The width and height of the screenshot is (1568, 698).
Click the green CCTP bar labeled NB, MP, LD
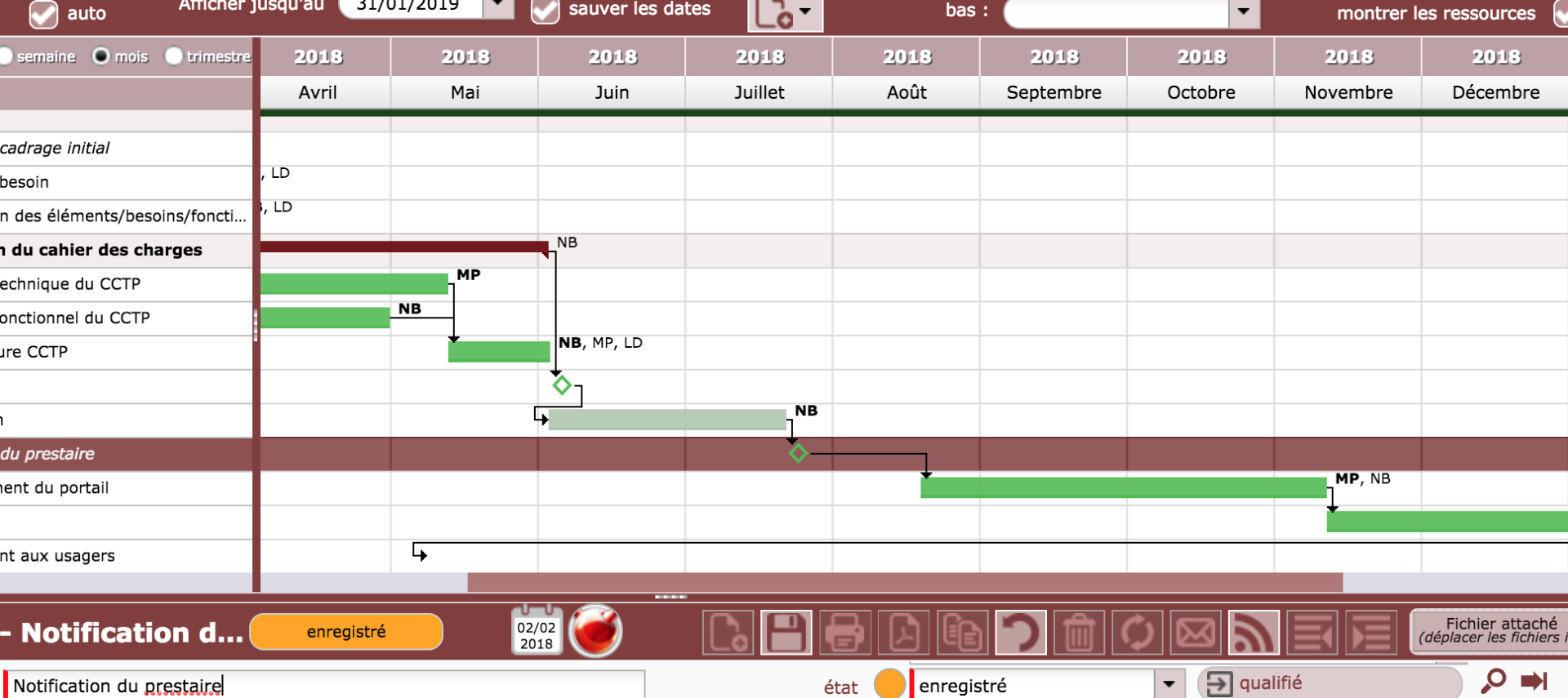pos(499,352)
